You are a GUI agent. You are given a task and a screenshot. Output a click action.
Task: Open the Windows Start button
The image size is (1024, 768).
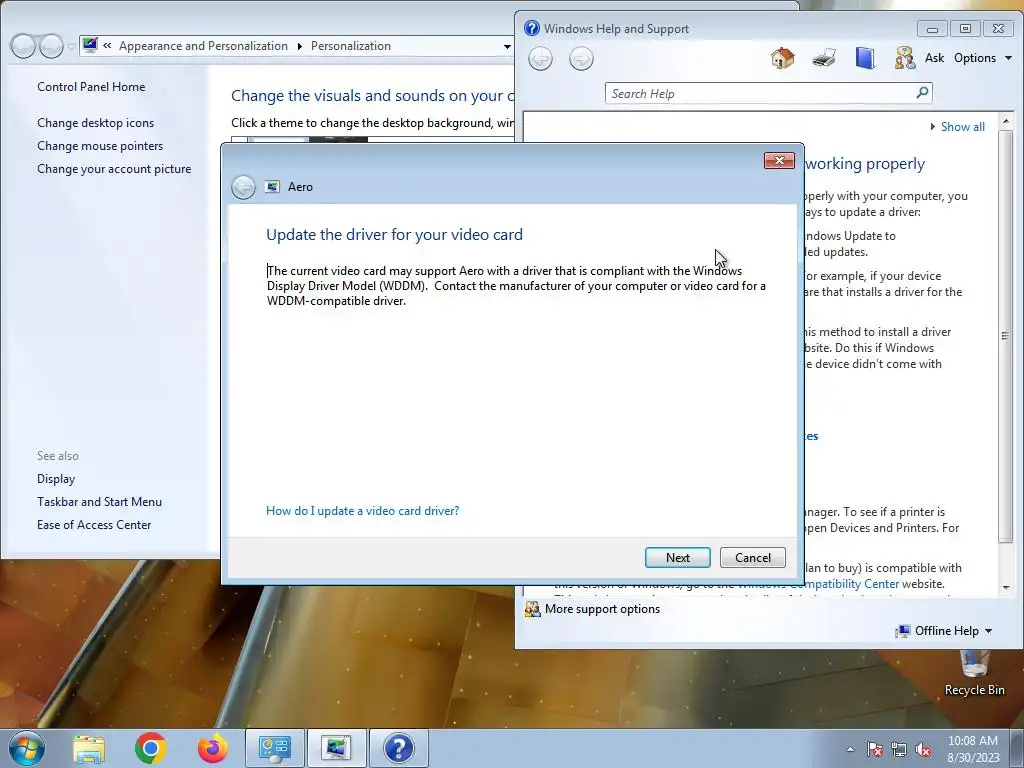point(26,748)
